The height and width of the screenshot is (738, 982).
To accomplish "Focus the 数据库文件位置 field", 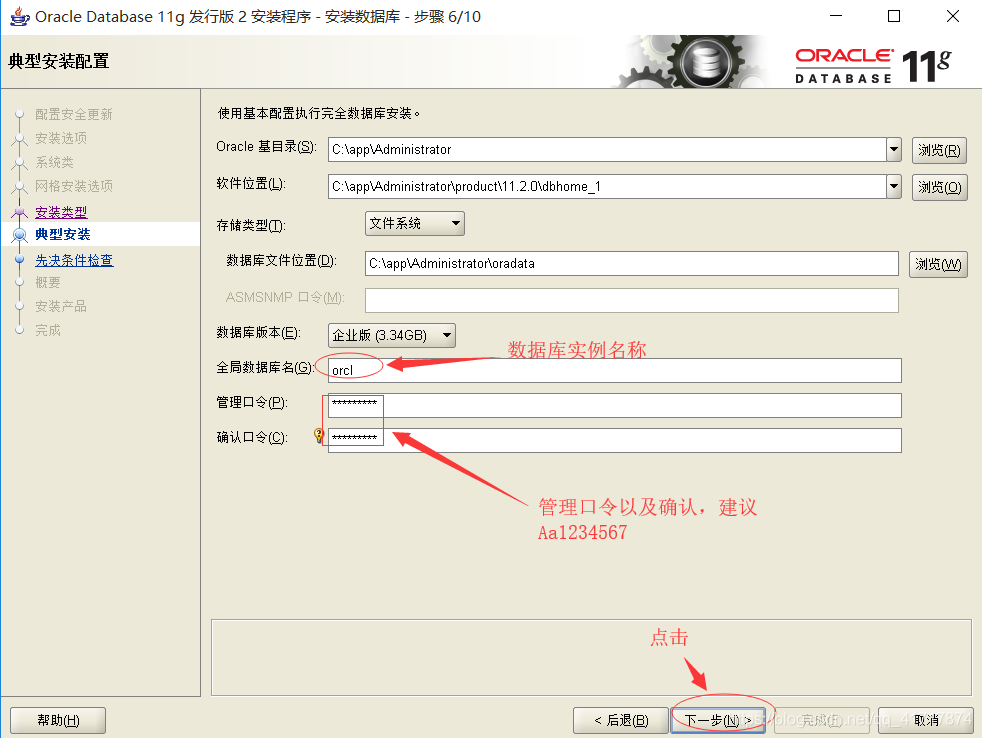I will click(631, 264).
